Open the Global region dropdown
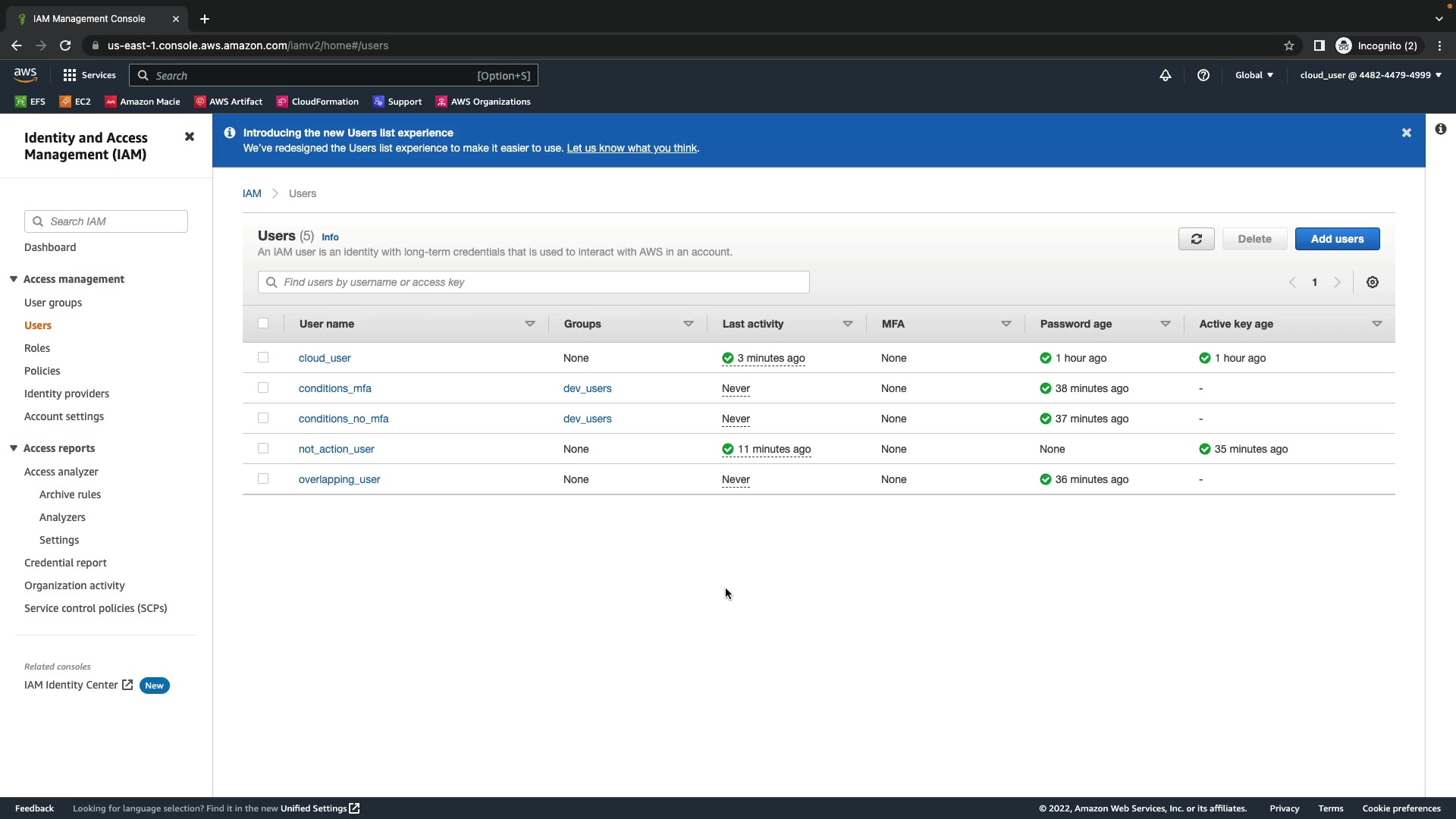The width and height of the screenshot is (1456, 819). tap(1254, 75)
